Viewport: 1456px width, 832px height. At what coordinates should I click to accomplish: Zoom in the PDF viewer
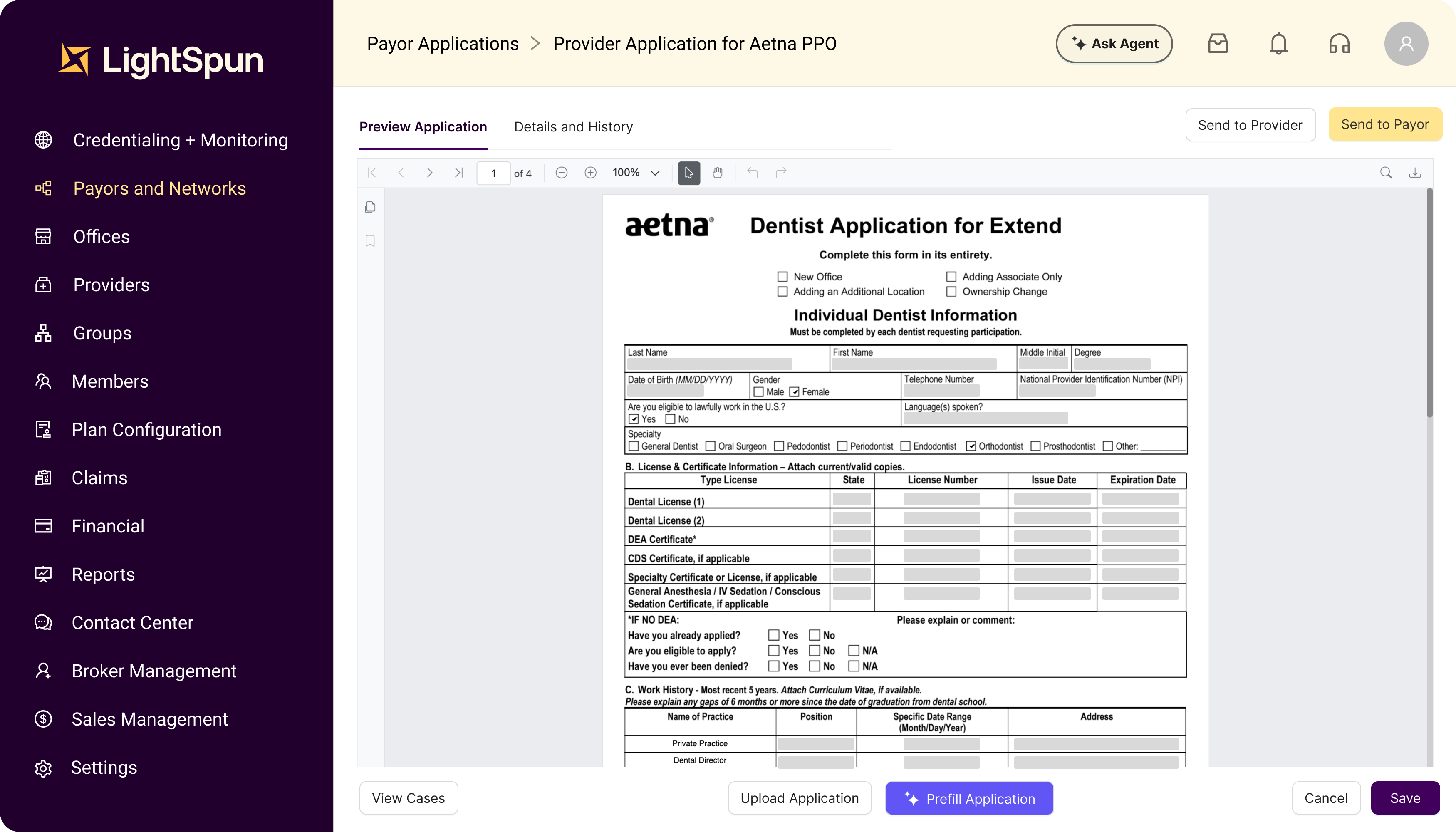pyautogui.click(x=590, y=173)
